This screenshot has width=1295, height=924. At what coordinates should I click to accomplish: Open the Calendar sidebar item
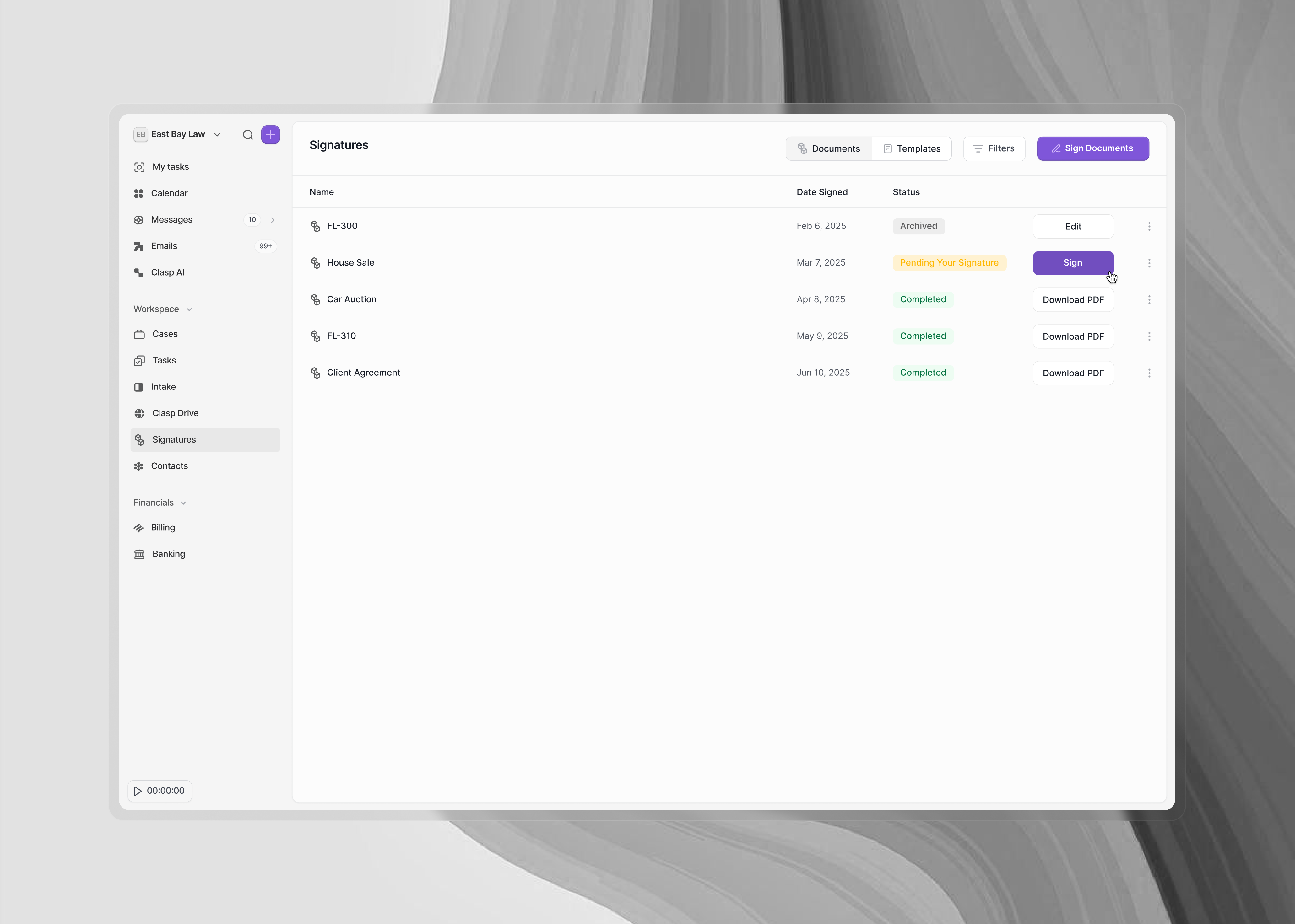coord(169,193)
